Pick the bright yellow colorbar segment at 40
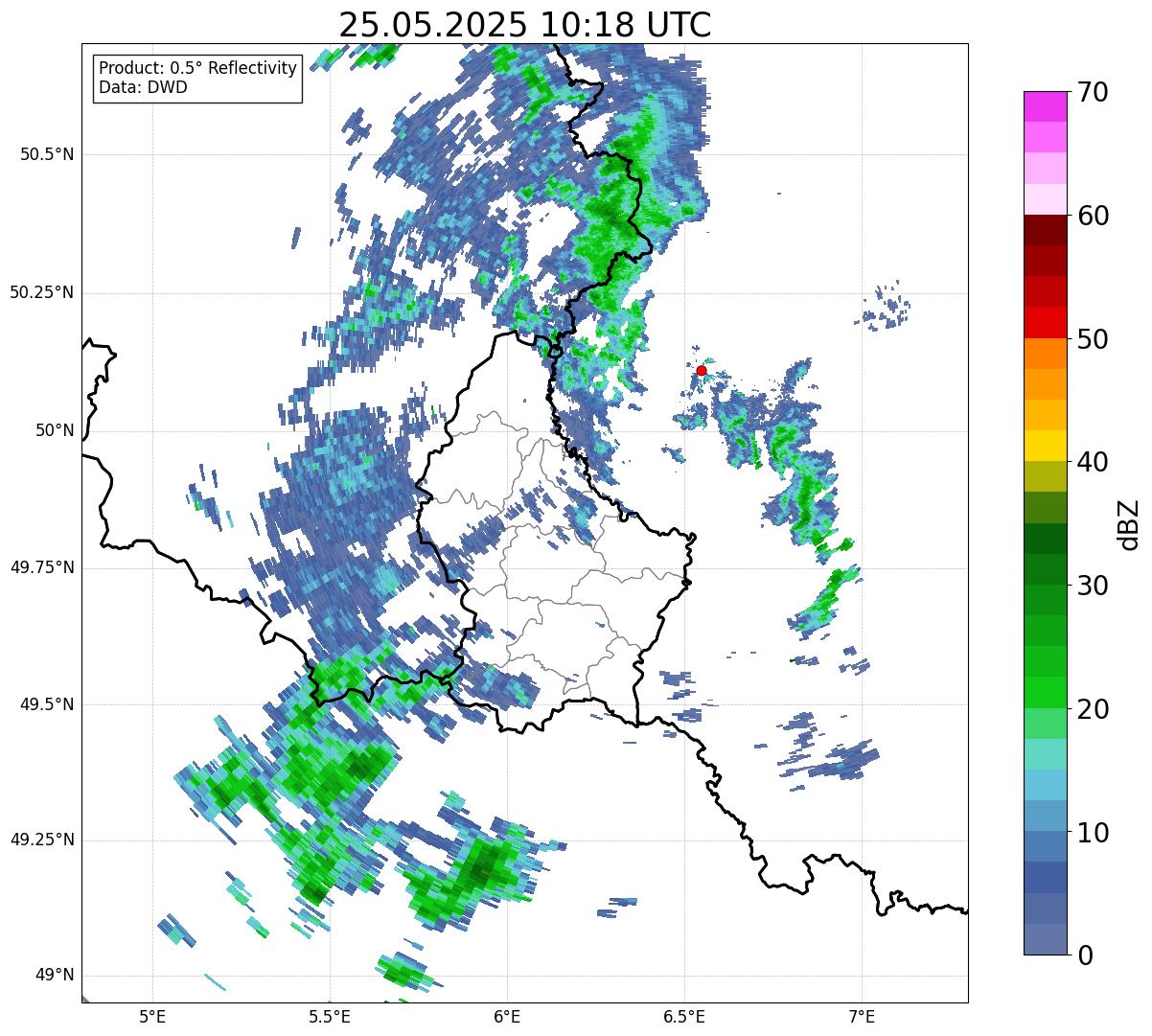 [1045, 446]
